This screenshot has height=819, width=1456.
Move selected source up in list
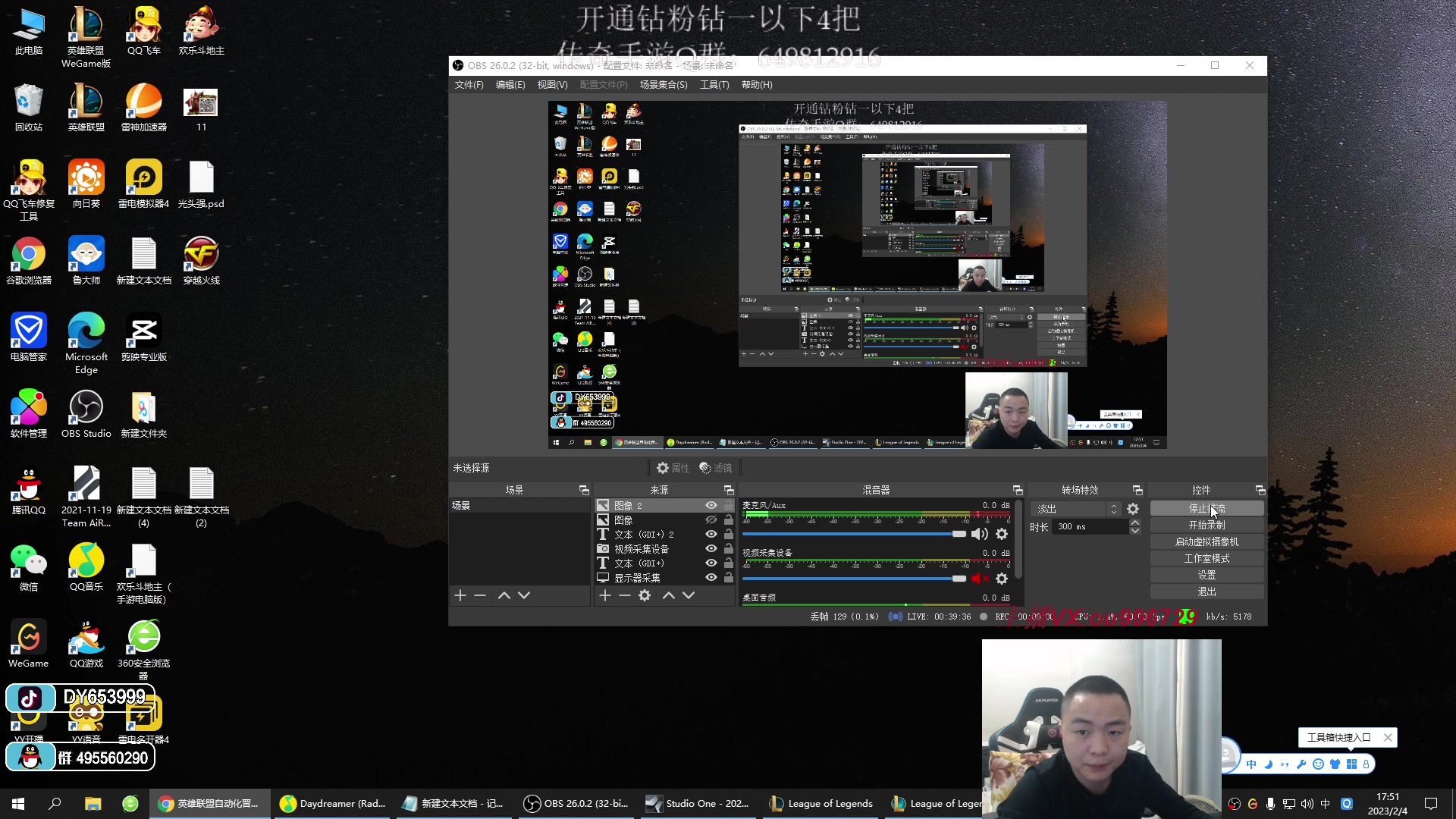(668, 595)
